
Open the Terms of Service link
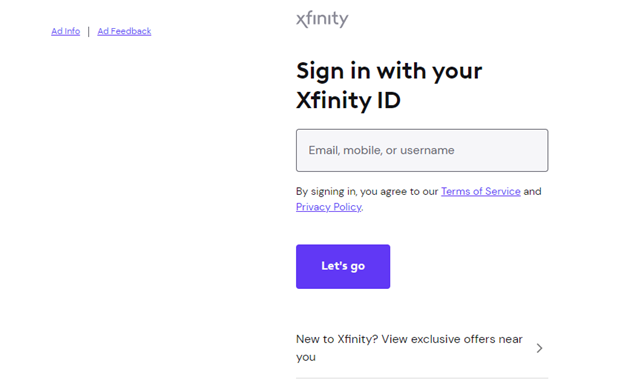click(480, 191)
